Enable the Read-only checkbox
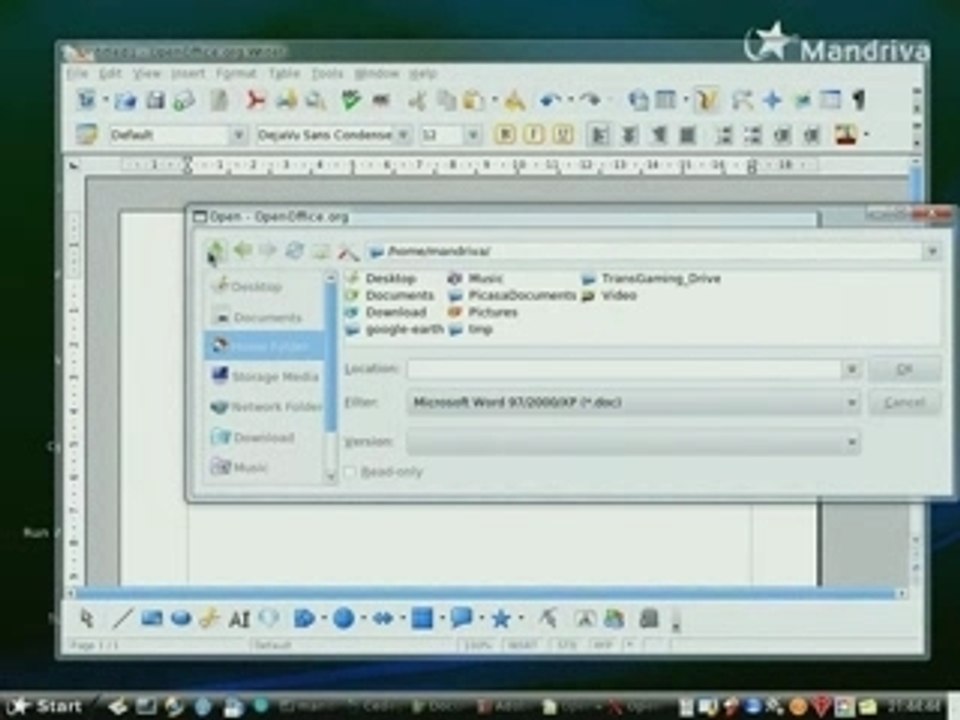 350,471
